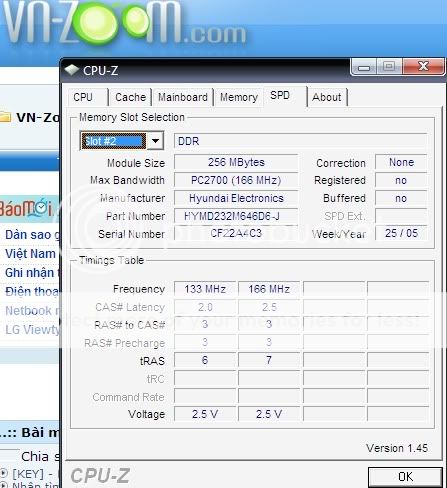The width and height of the screenshot is (447, 488).
Task: Open the 'Dàn sao' link in browser
Action: click(32, 234)
